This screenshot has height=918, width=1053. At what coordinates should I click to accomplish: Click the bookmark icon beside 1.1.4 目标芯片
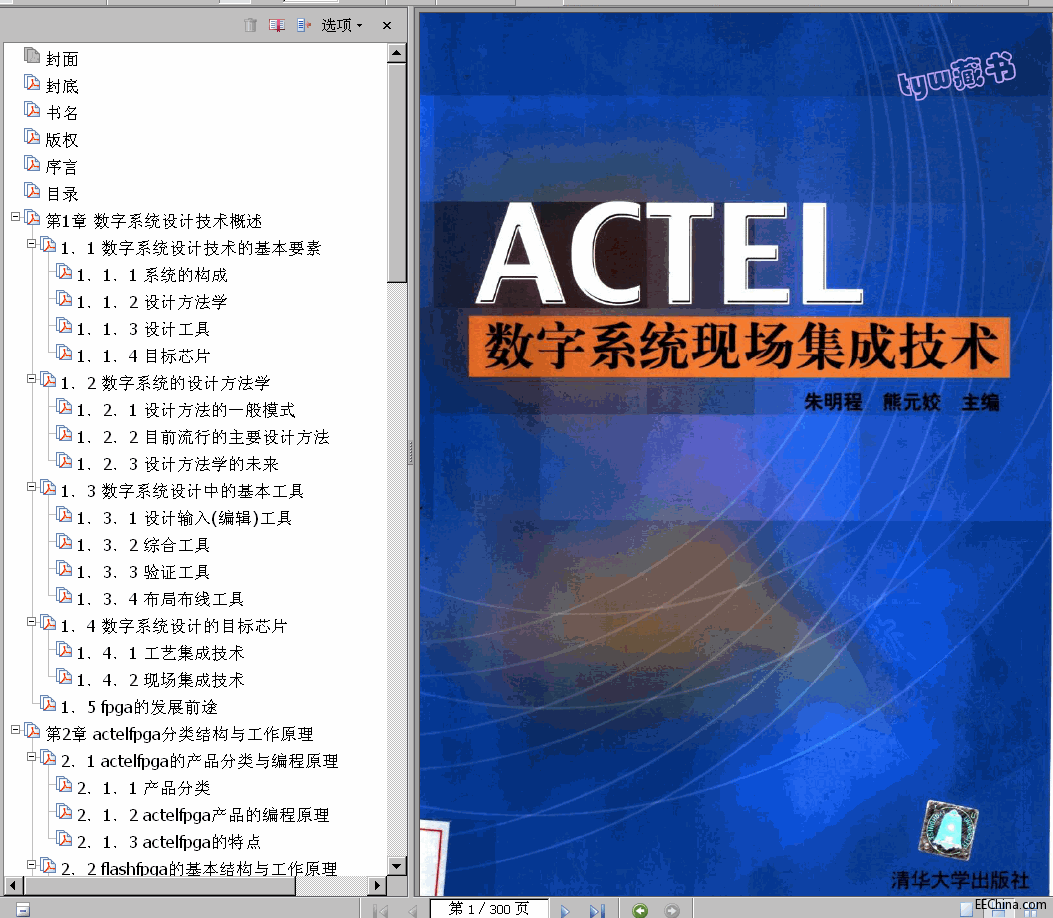click(64, 353)
